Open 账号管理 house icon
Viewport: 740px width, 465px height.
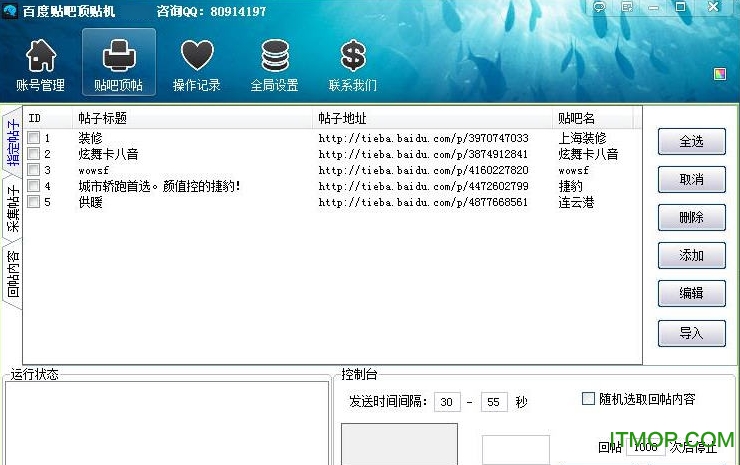pos(41,56)
